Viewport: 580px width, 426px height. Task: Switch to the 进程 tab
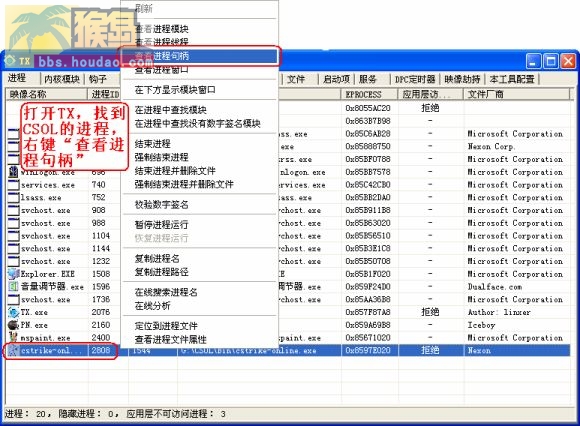[17, 78]
